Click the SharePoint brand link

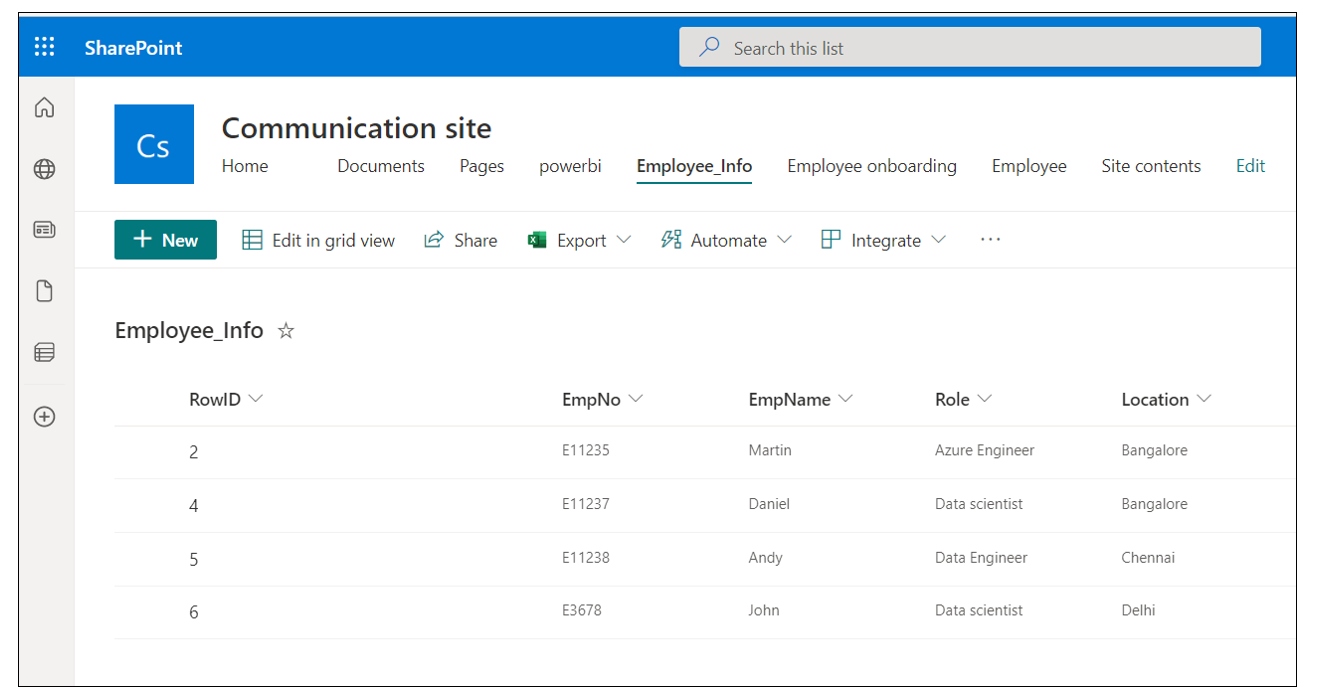click(x=133, y=48)
